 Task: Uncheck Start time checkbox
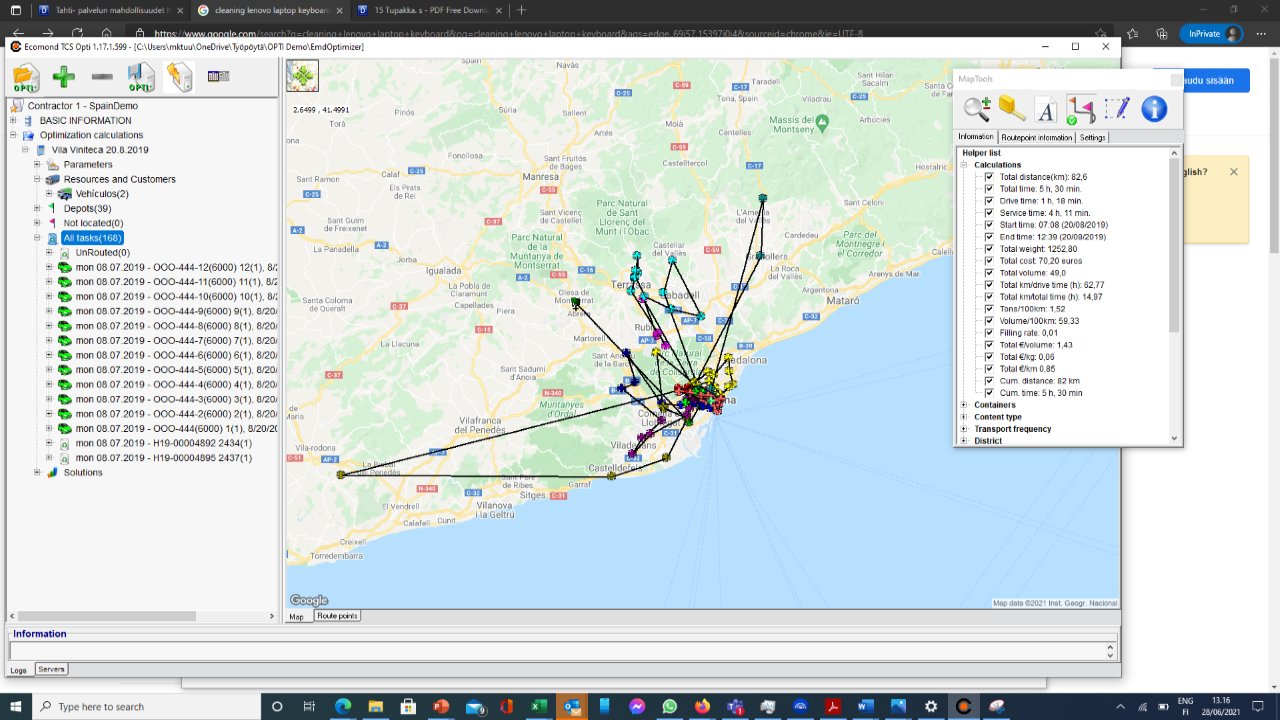click(989, 225)
